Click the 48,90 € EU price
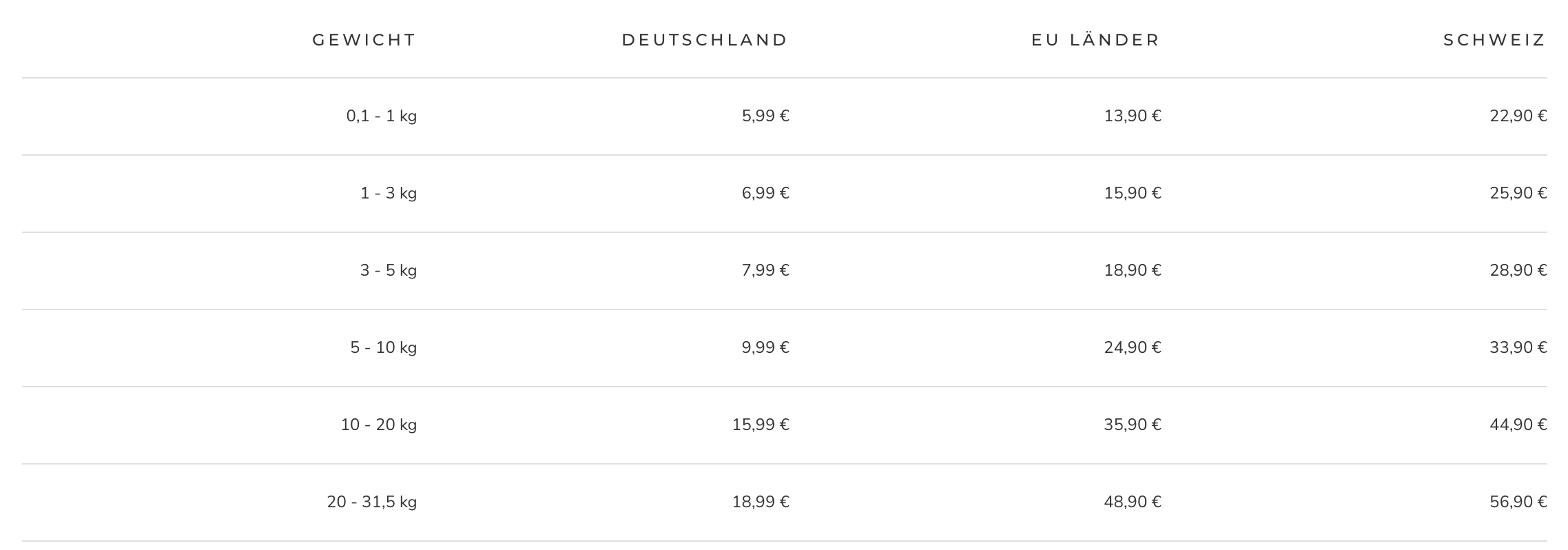1568x550 pixels. click(x=1132, y=502)
